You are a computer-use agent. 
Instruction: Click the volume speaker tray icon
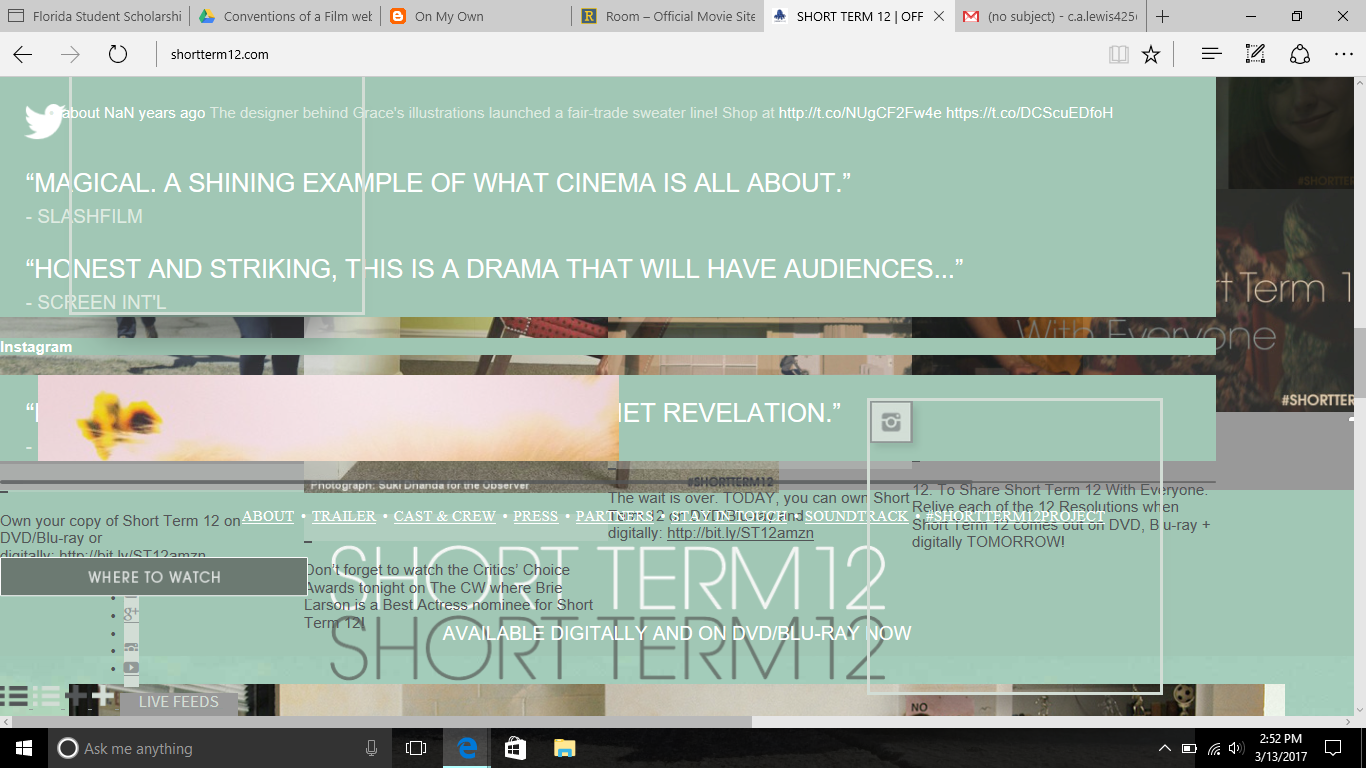(x=1239, y=748)
